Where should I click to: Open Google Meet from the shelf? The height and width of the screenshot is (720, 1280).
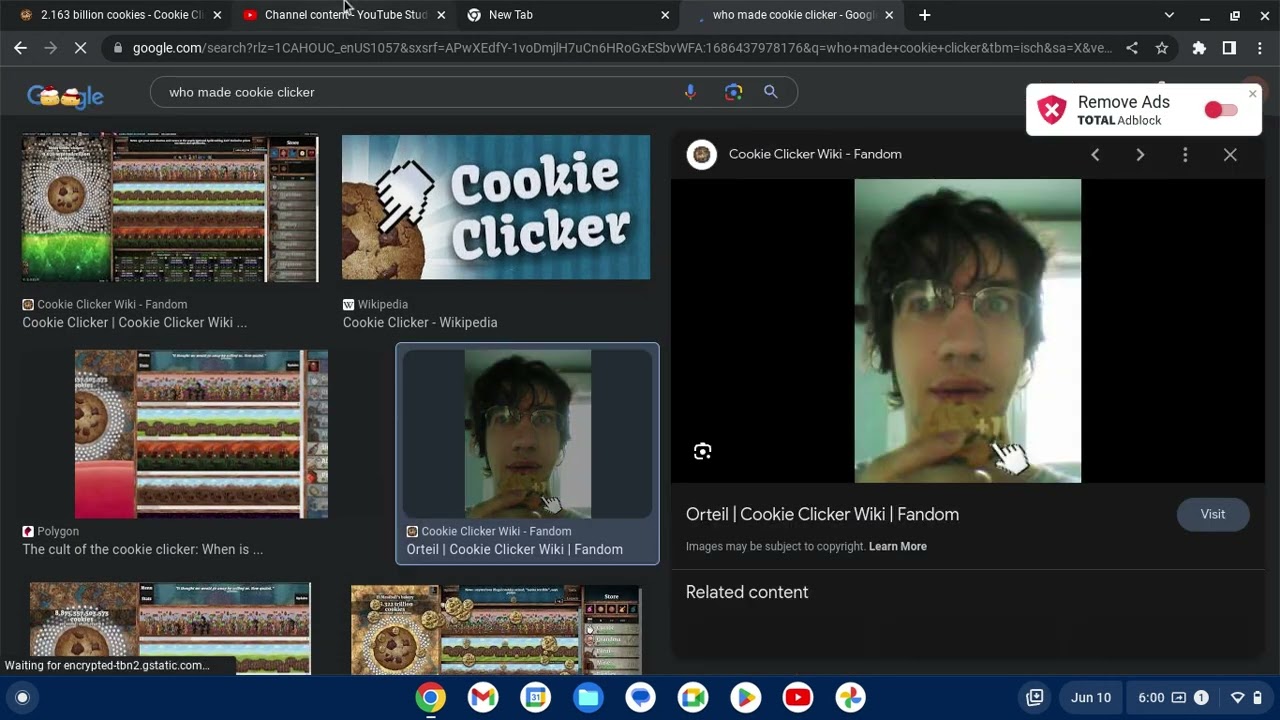tap(693, 698)
